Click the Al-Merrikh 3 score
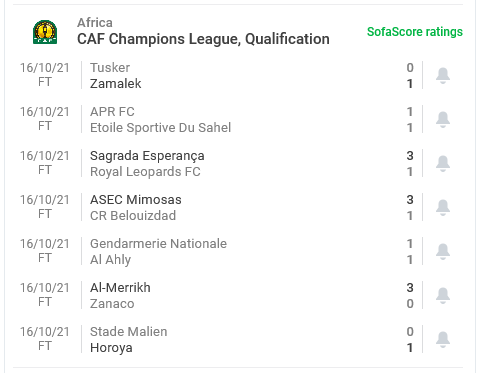Screen dimensions: 477x373 coord(410,288)
